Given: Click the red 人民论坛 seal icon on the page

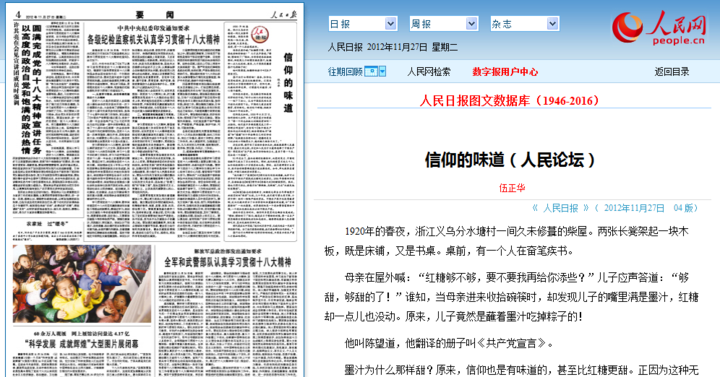Looking at the screenshot, I should (x=260, y=35).
